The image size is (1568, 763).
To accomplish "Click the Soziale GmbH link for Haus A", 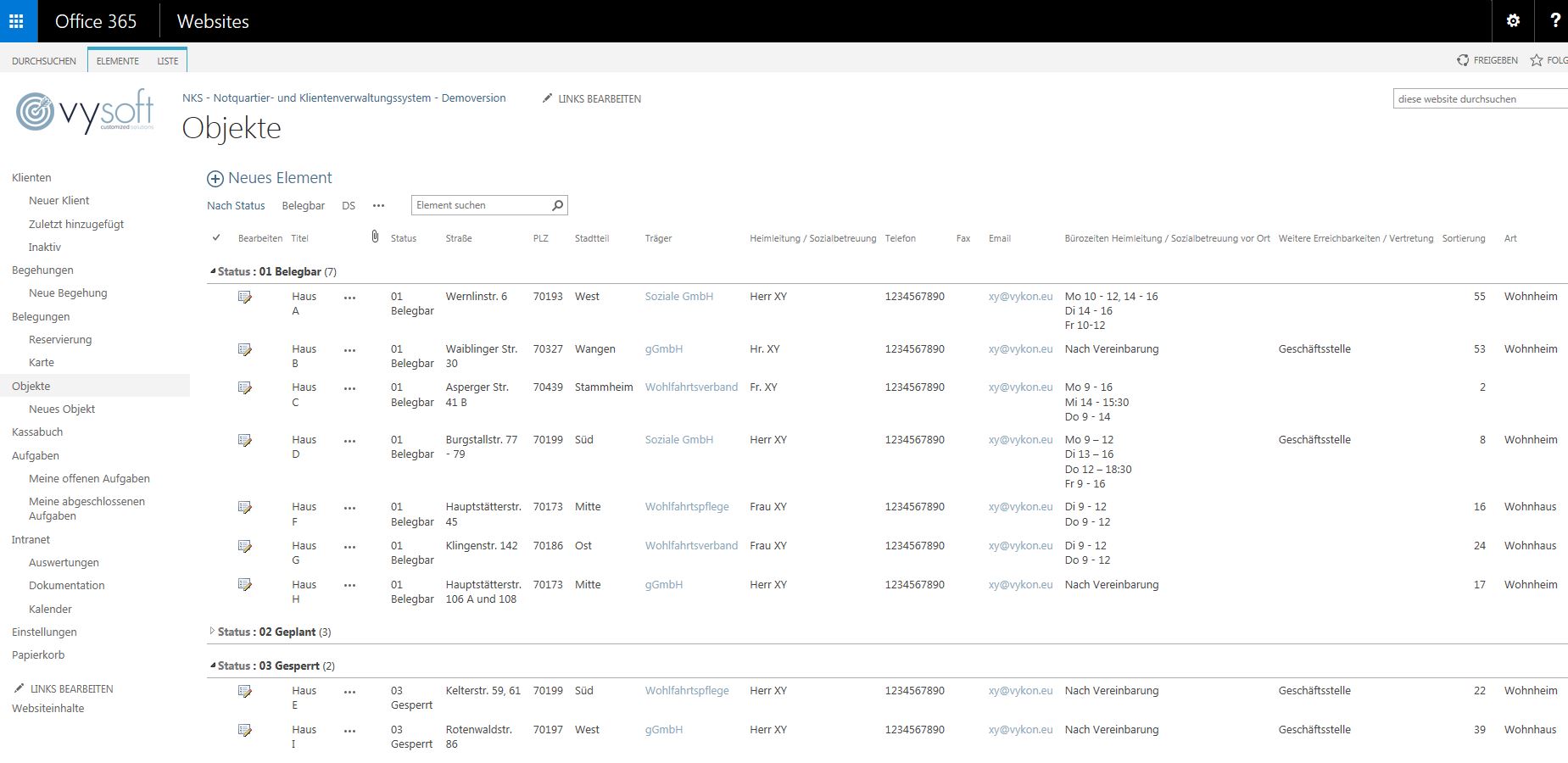I will point(678,297).
